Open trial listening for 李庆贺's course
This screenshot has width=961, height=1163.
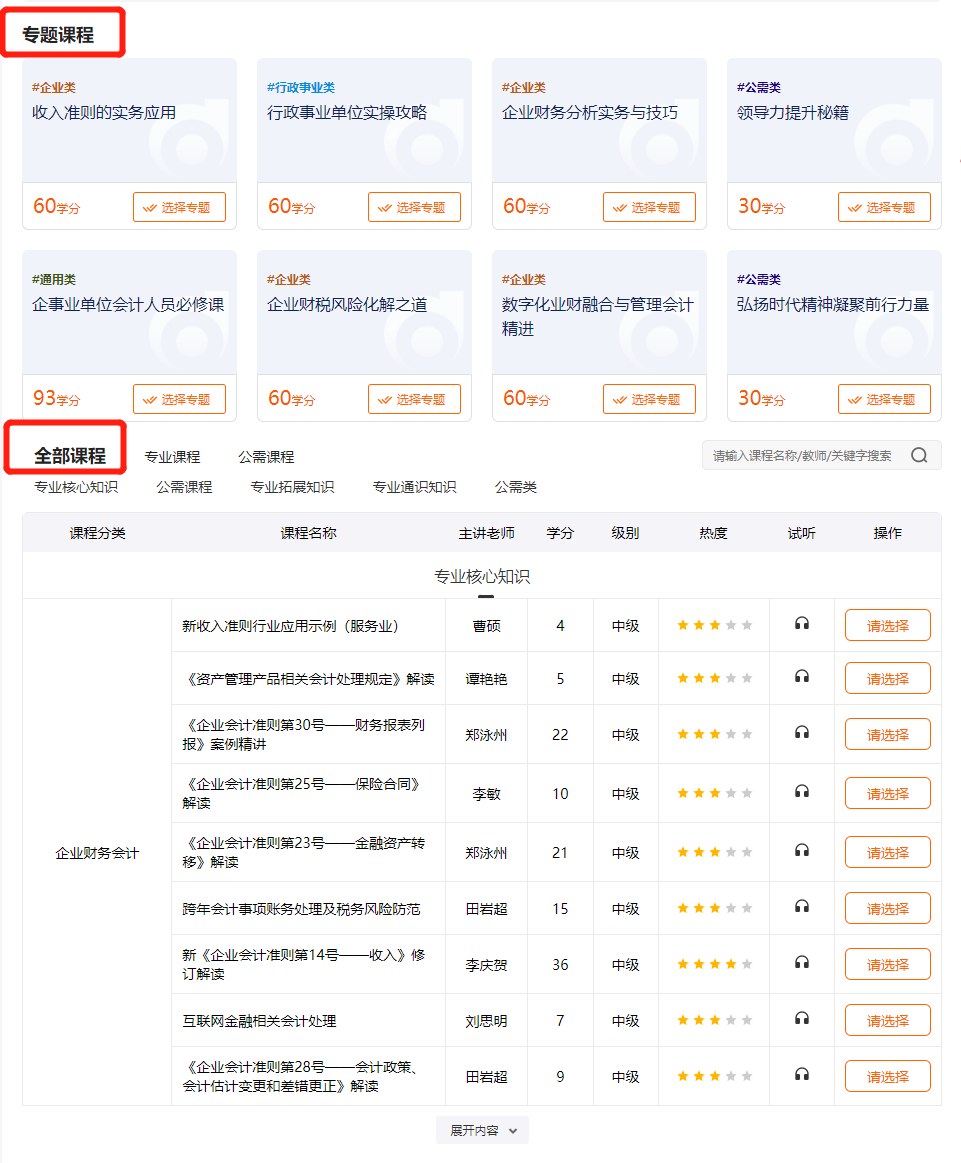(x=801, y=963)
